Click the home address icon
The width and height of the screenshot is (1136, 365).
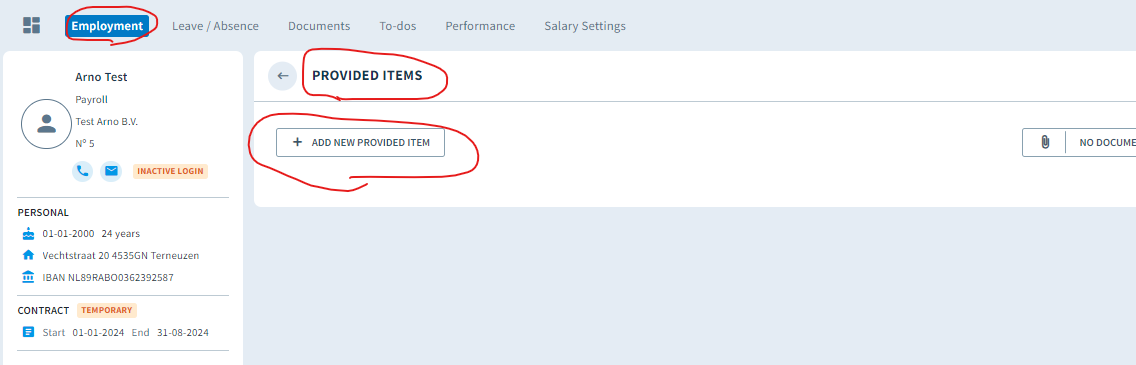click(x=28, y=256)
